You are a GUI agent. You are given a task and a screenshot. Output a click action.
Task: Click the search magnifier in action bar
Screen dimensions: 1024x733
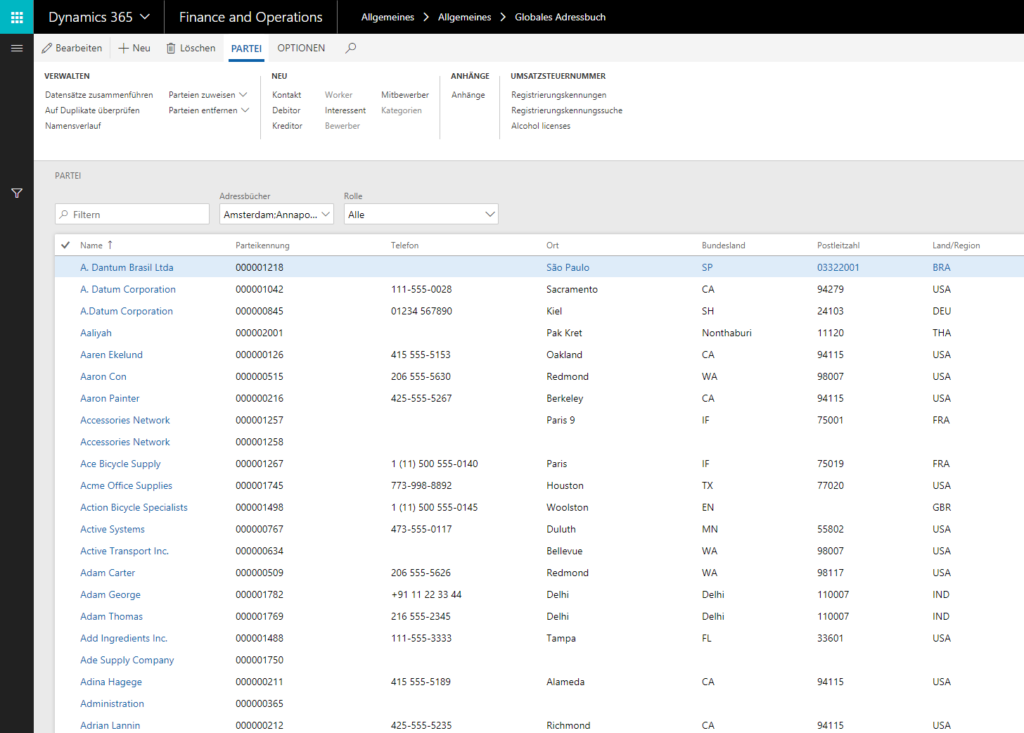(x=350, y=48)
